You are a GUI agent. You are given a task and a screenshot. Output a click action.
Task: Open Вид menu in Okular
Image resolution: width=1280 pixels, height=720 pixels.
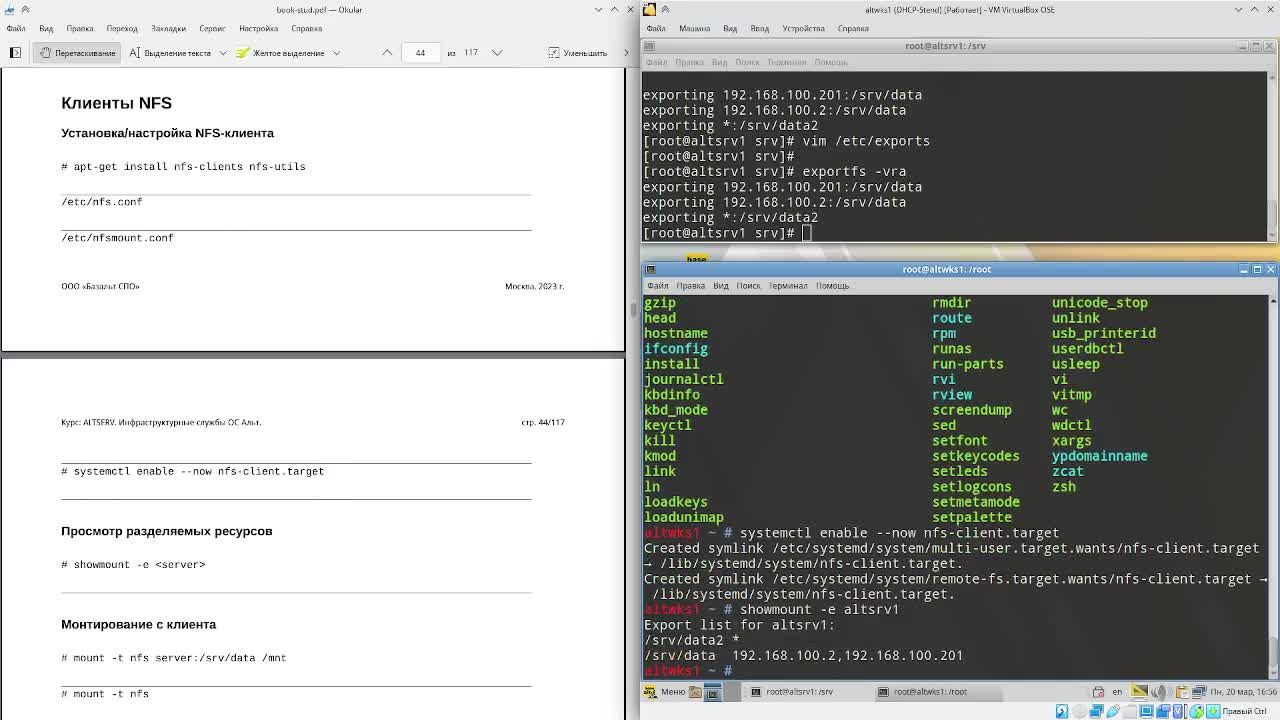point(46,28)
